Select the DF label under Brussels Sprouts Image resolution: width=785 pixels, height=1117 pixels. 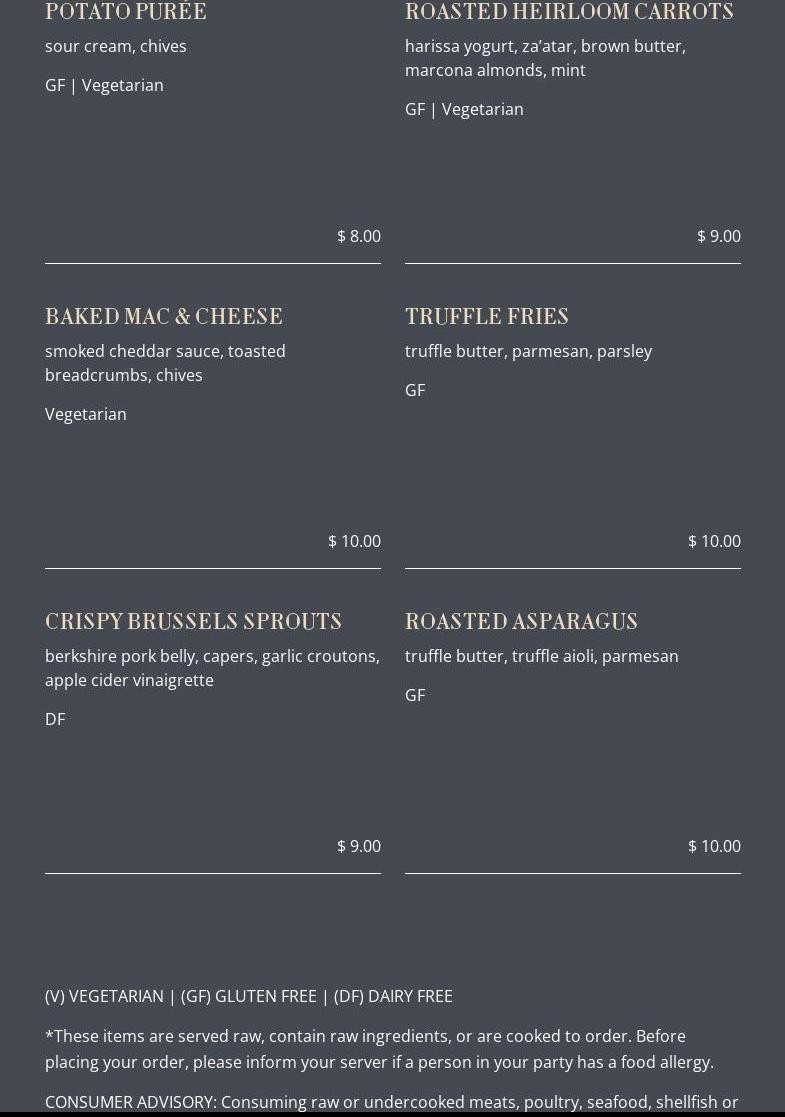tap(55, 719)
